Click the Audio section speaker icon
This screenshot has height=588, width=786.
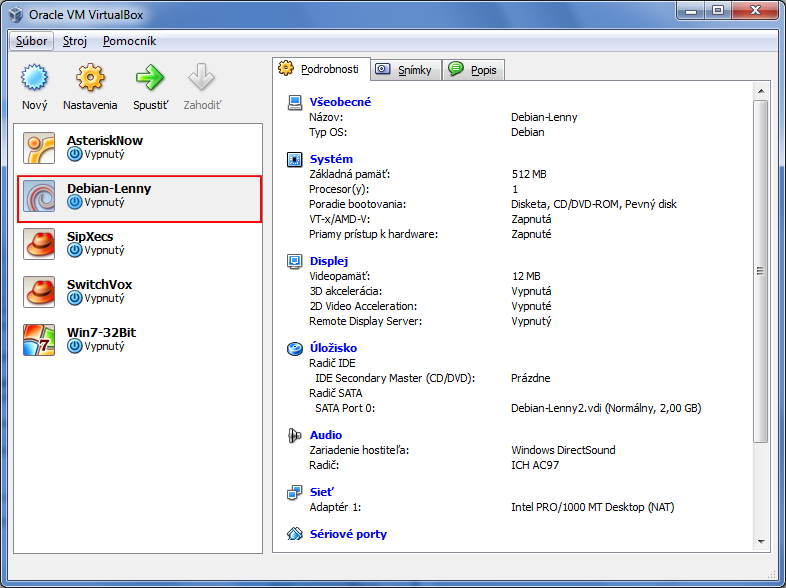(295, 436)
